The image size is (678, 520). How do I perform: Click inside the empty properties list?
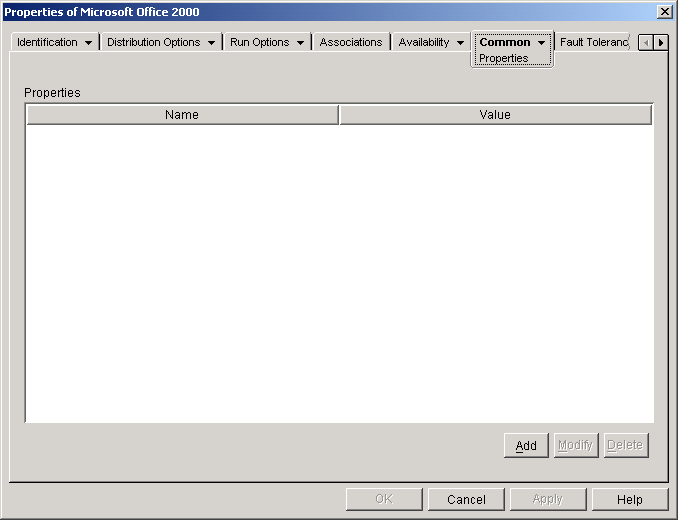[x=339, y=273]
